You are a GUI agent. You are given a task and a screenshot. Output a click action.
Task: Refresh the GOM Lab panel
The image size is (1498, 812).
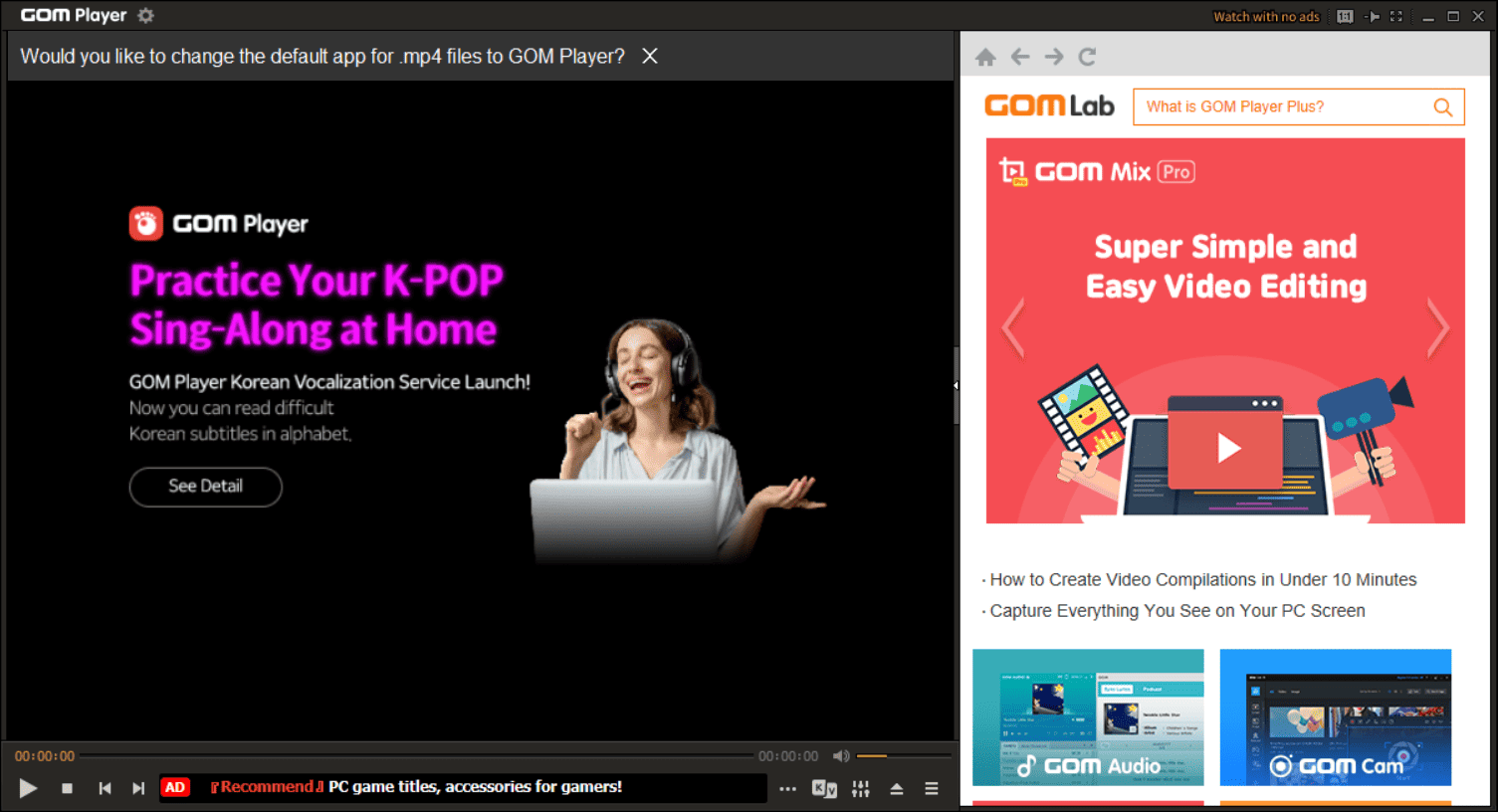click(x=1087, y=57)
